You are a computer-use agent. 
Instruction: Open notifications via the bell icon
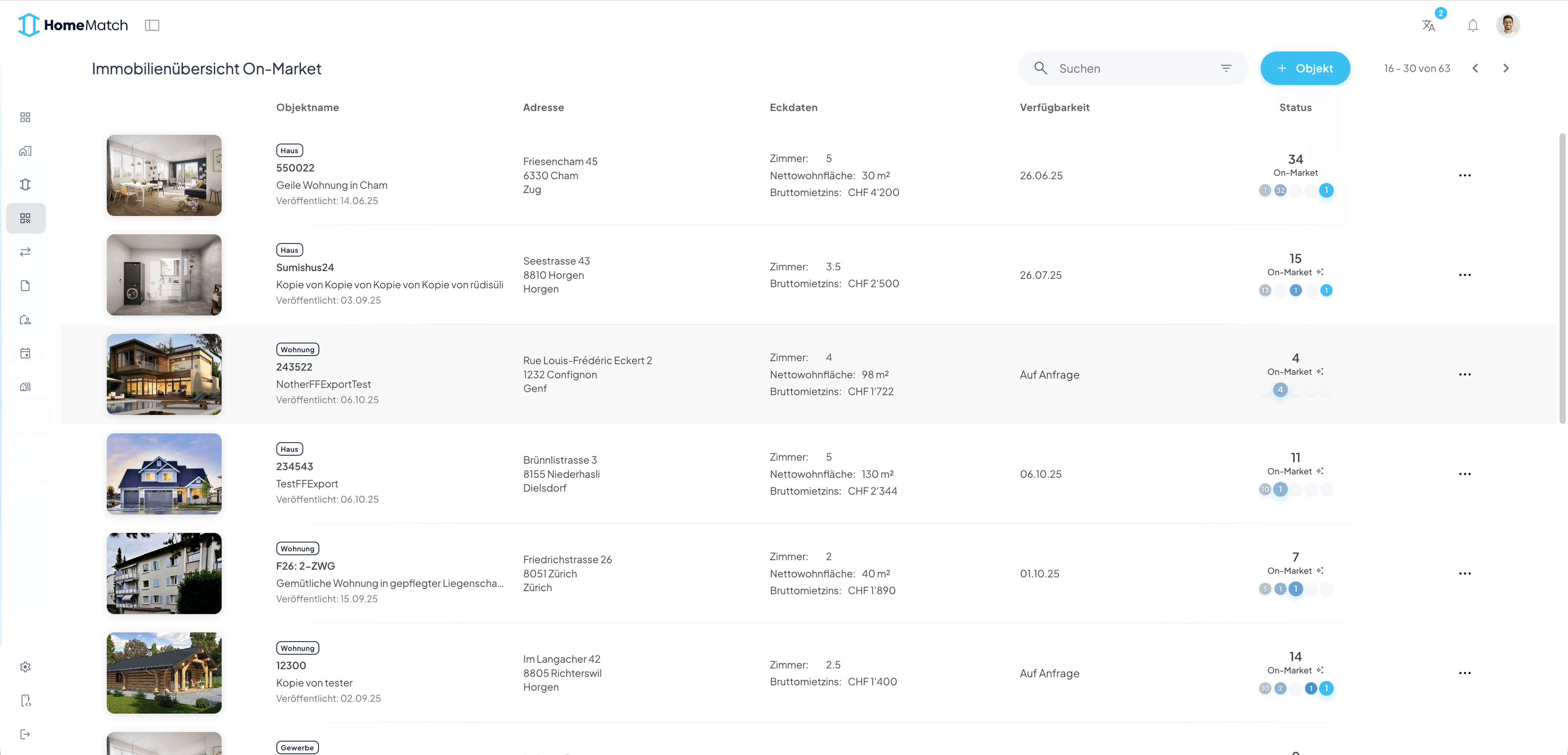click(1473, 25)
